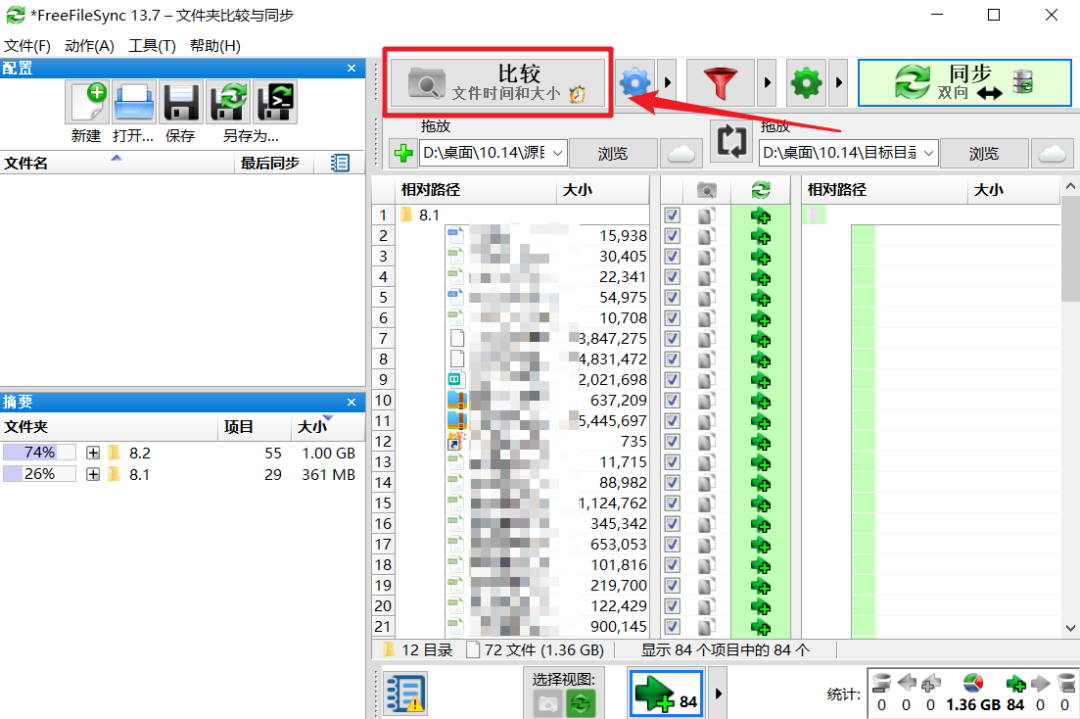Add a folder pair with green plus
The image size is (1080, 719).
tap(403, 153)
